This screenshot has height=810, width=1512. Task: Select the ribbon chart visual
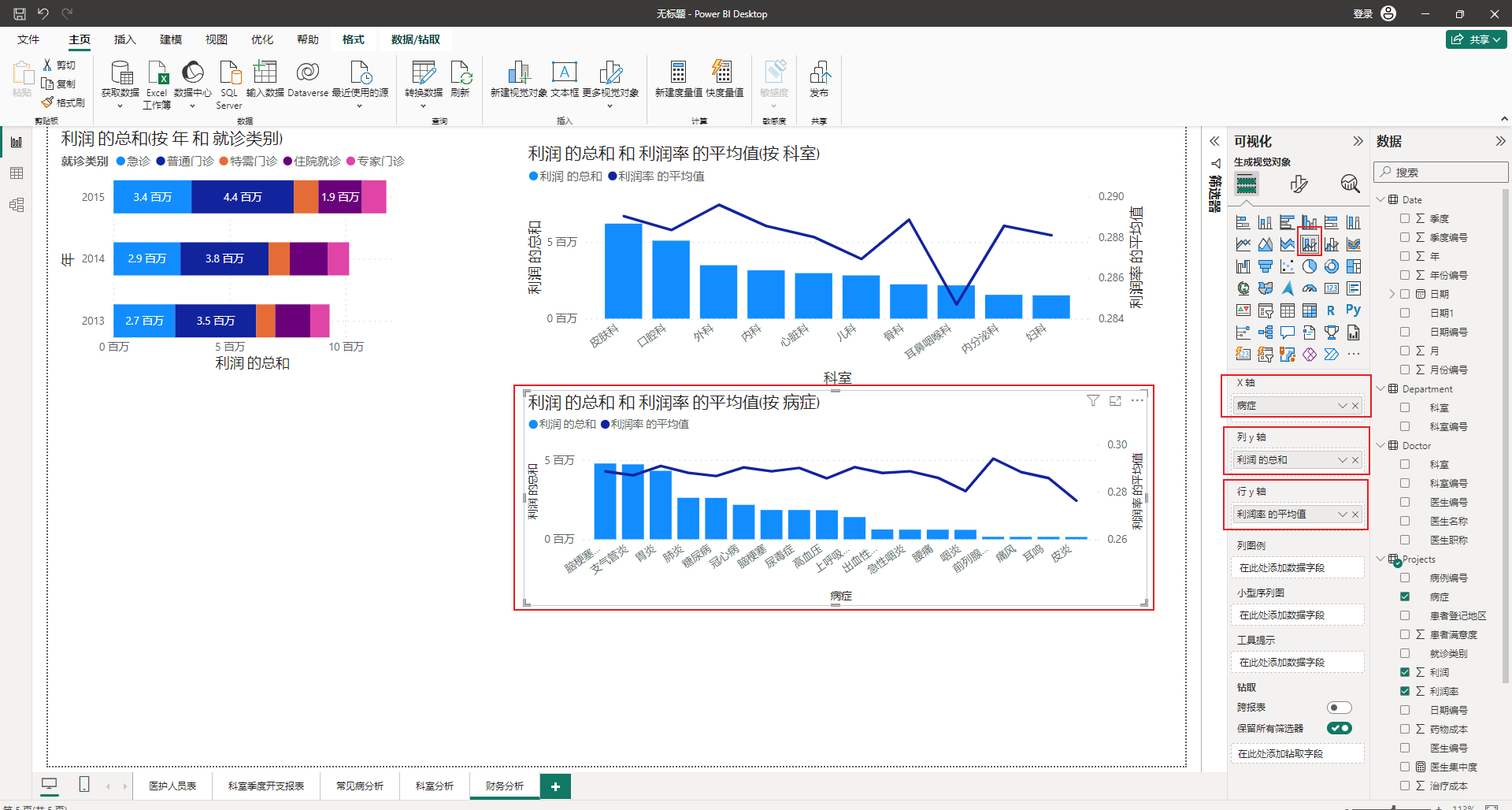point(1353,244)
